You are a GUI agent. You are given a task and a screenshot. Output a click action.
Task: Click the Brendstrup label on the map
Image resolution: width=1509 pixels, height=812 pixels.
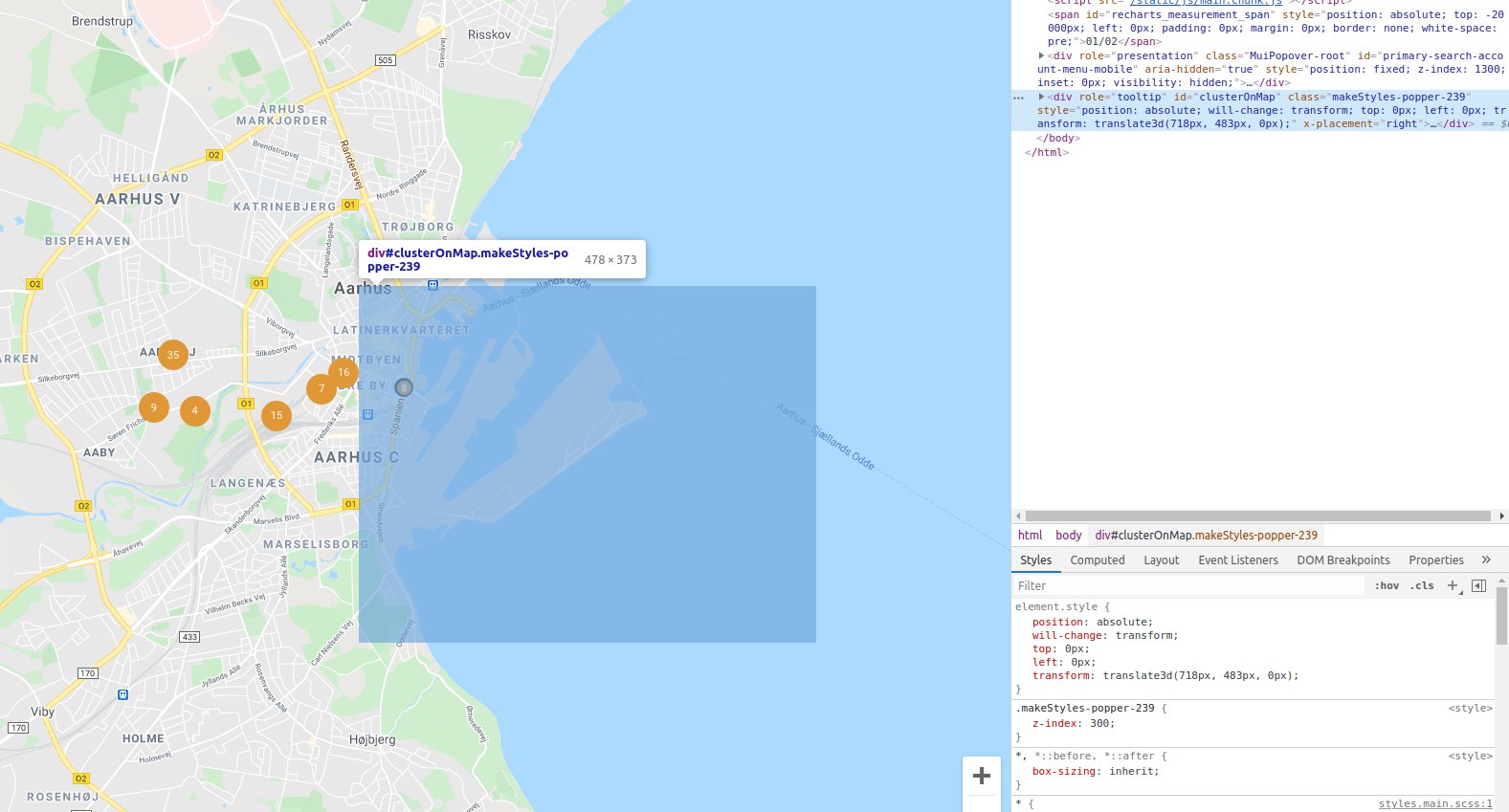pyautogui.click(x=102, y=21)
